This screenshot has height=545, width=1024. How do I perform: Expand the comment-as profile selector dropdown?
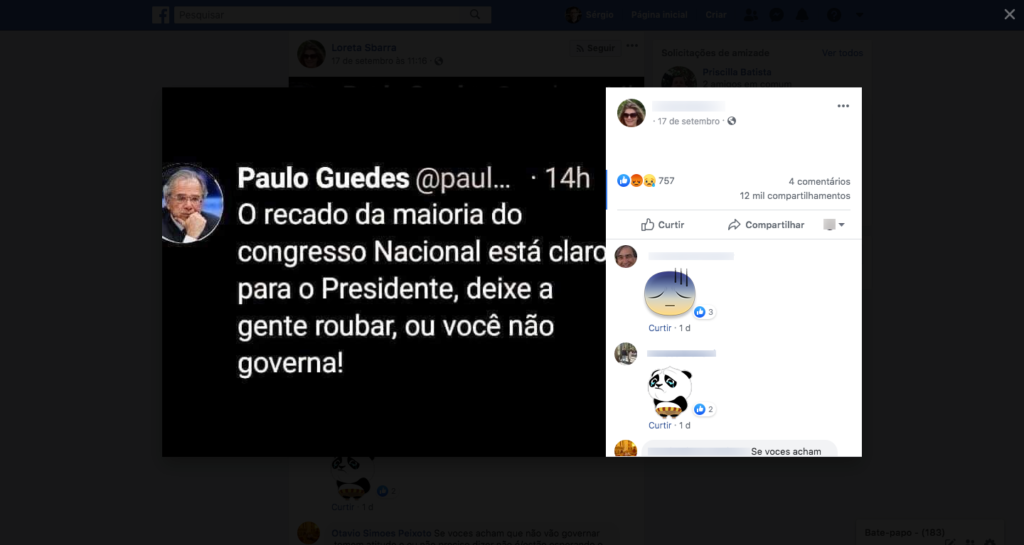pos(834,225)
